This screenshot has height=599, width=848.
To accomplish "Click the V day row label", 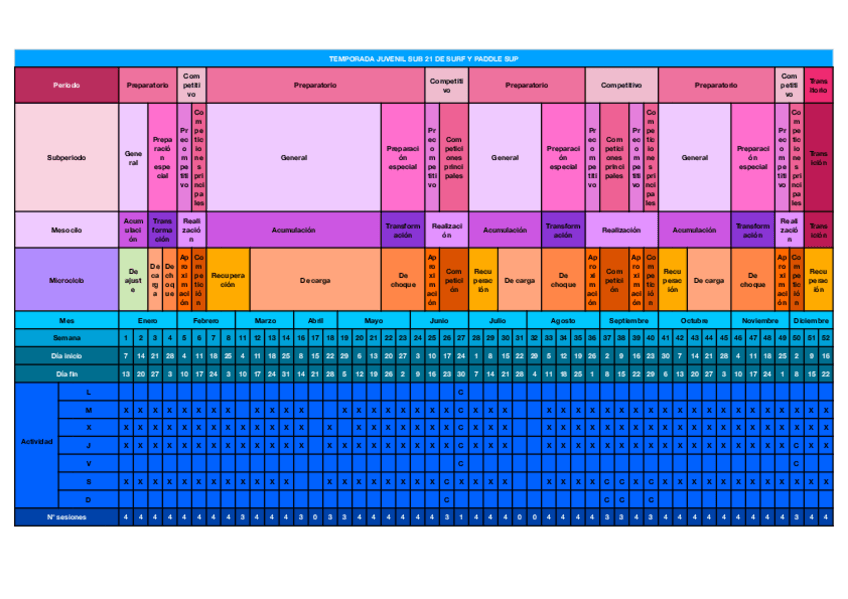I will [89, 463].
